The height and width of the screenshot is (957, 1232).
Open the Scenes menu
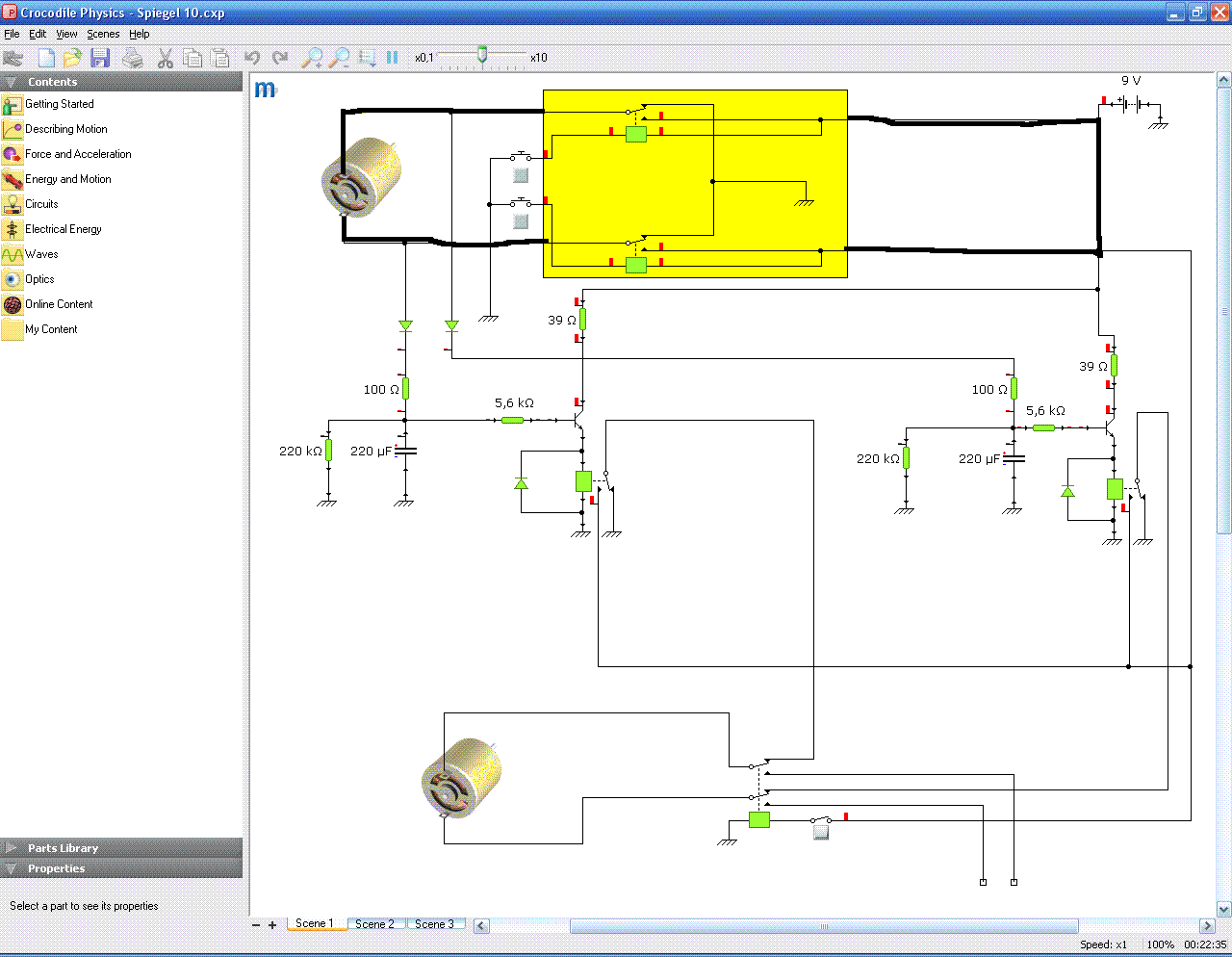pos(103,34)
